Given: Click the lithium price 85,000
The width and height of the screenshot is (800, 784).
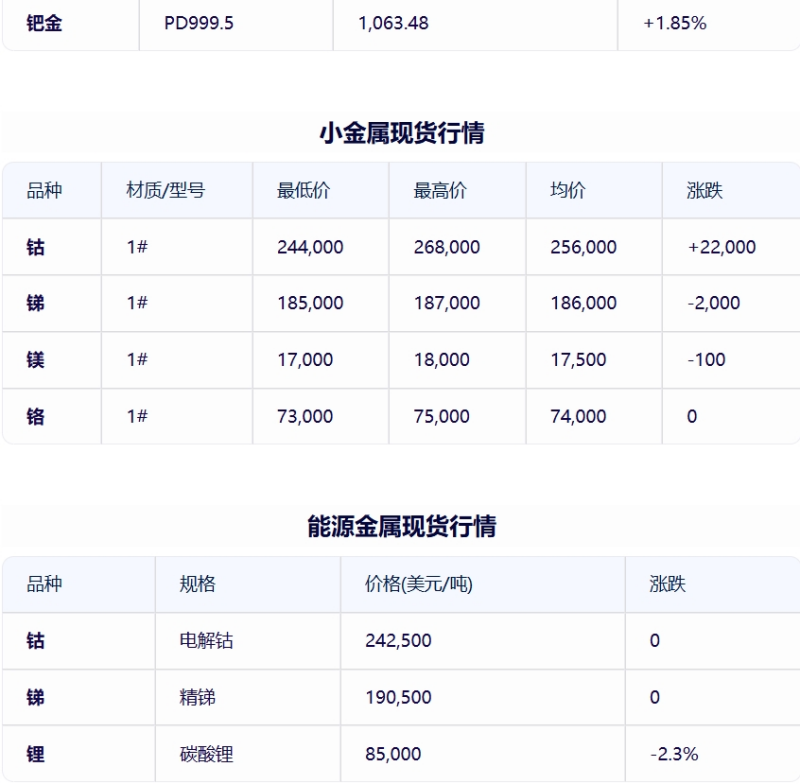Looking at the screenshot, I should point(393,754).
